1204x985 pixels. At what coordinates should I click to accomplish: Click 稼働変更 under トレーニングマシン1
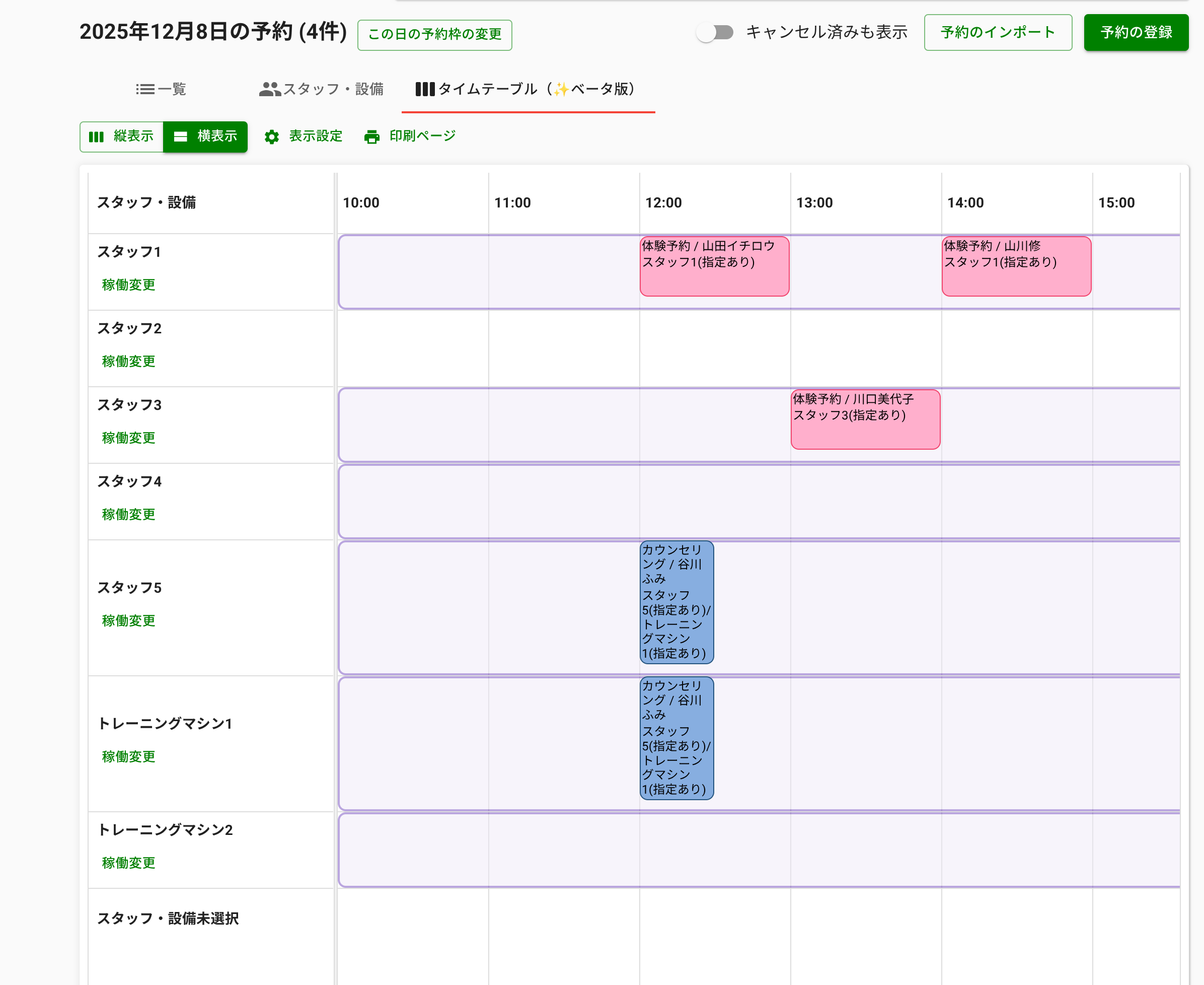[x=129, y=756]
